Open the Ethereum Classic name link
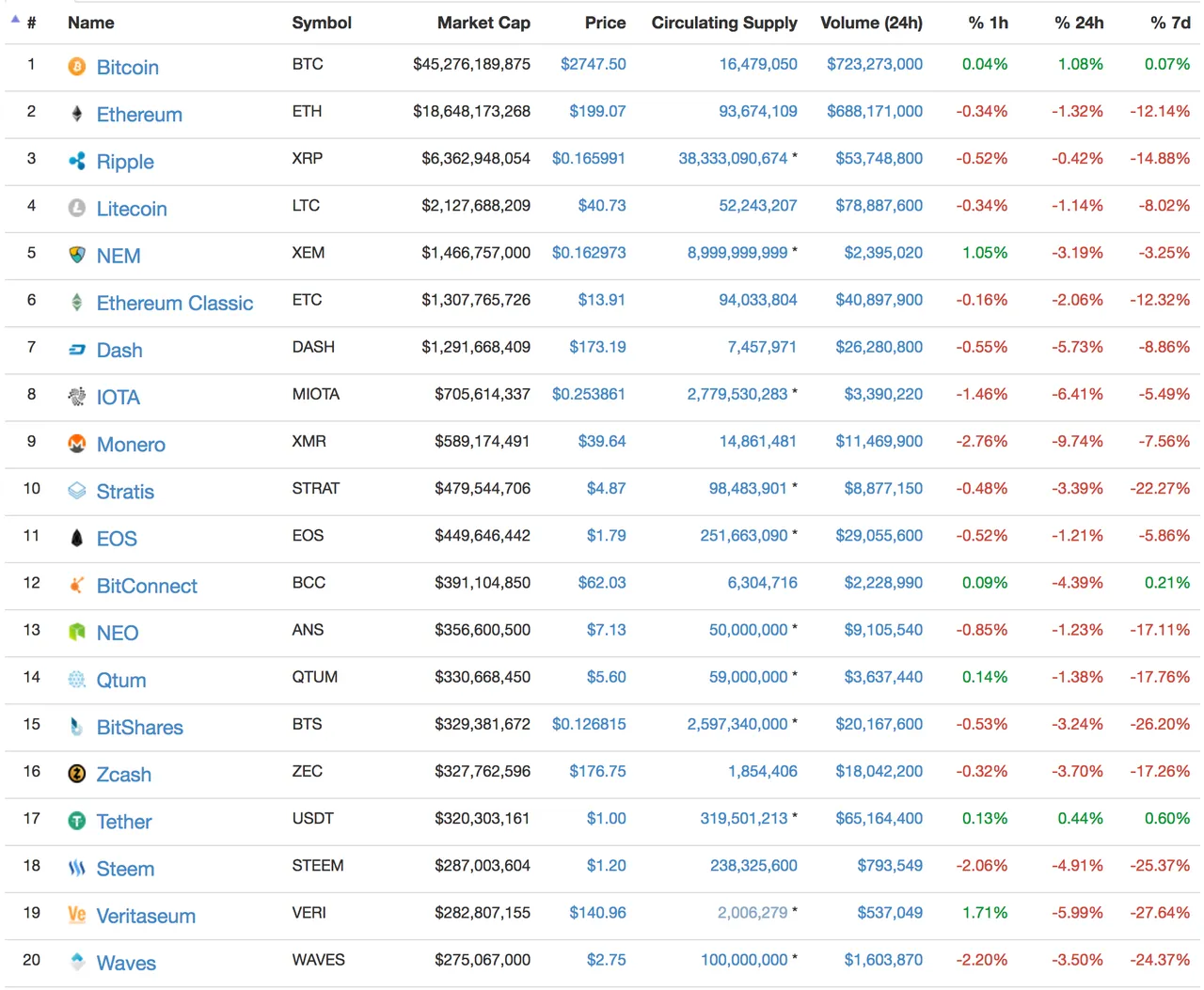This screenshot has height=990, width=1204. coord(175,303)
